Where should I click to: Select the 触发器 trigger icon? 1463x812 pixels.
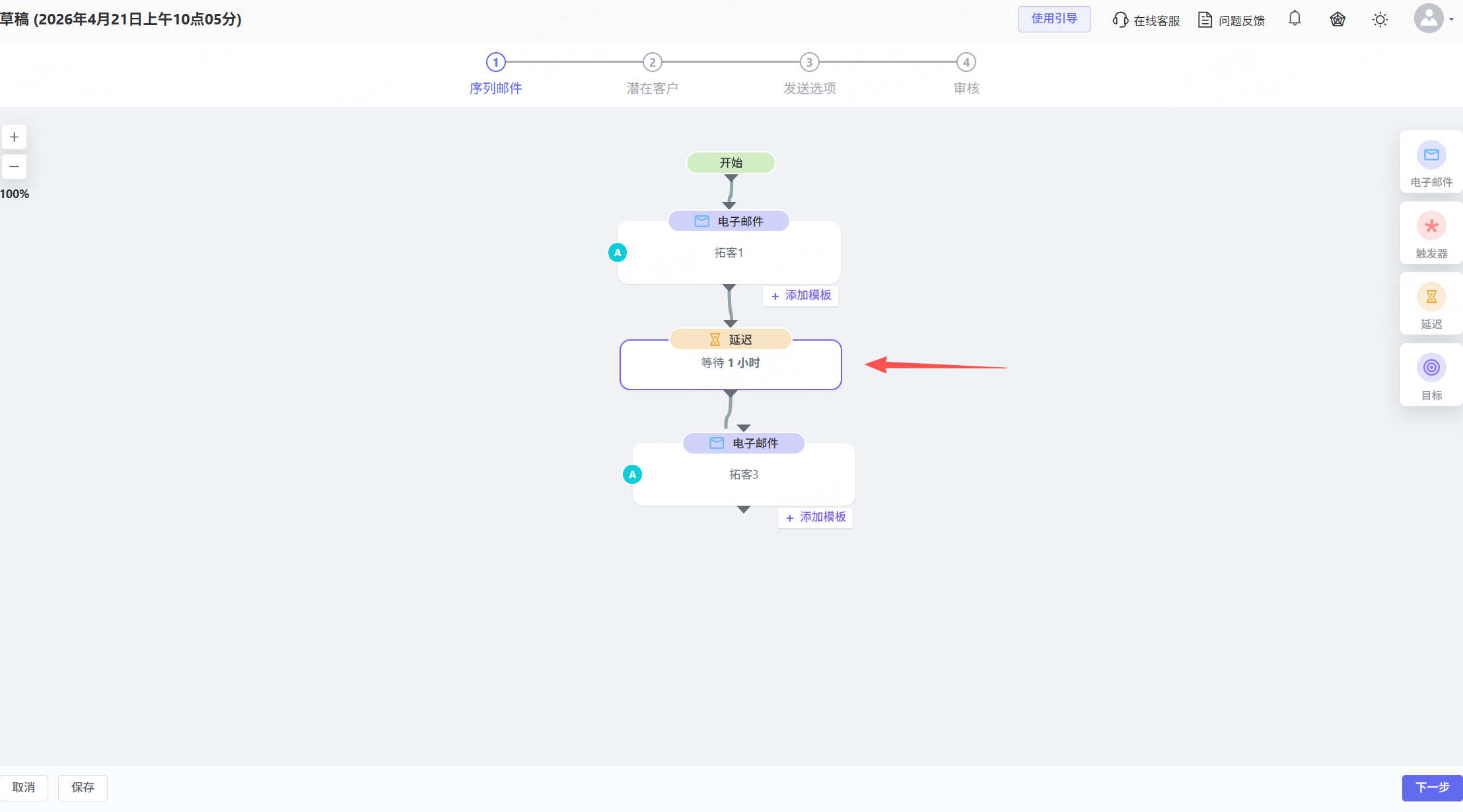(1431, 226)
